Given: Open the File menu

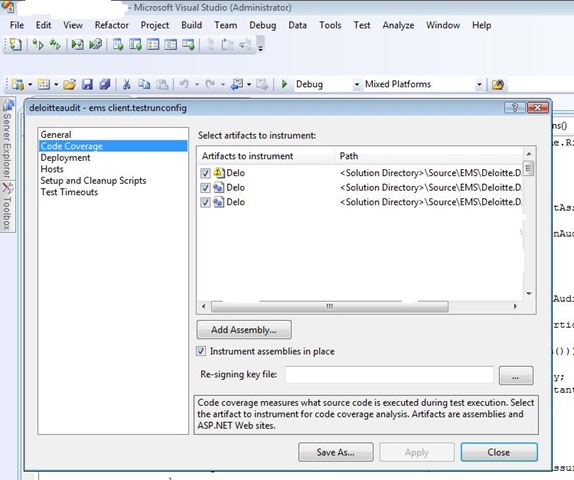Looking at the screenshot, I should (x=17, y=25).
